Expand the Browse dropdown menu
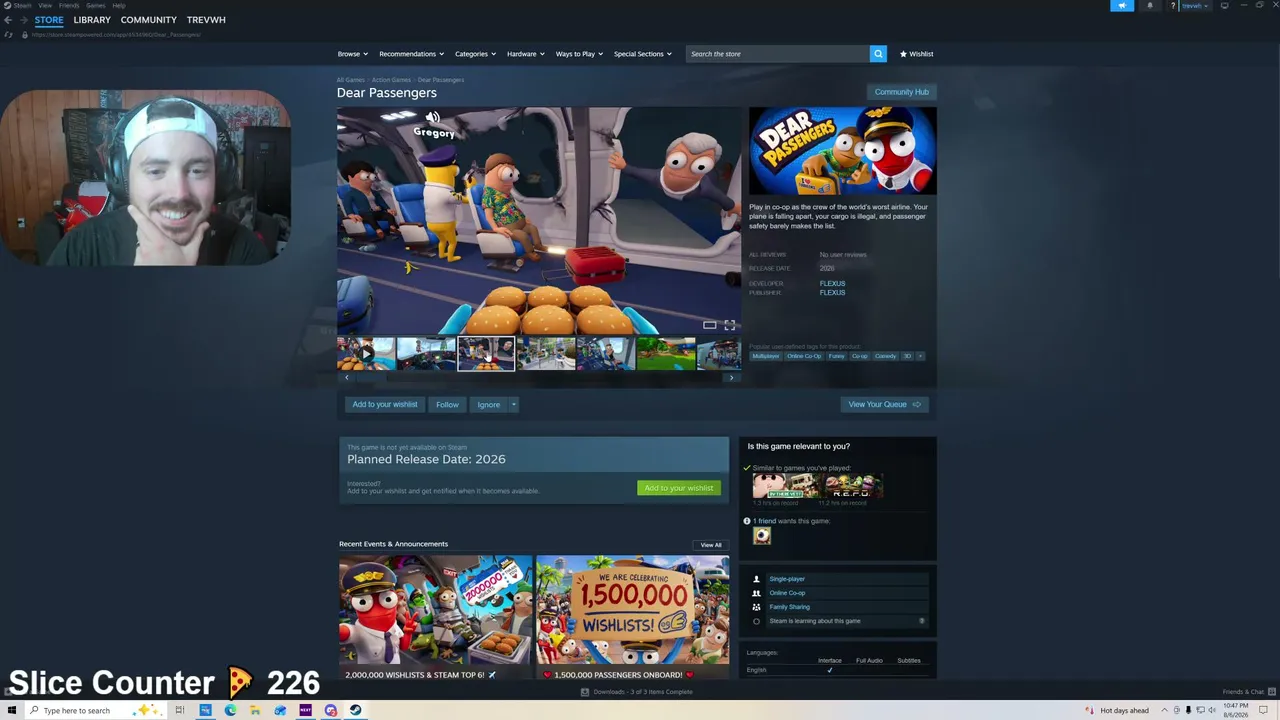Image resolution: width=1280 pixels, height=720 pixels. pos(353,54)
